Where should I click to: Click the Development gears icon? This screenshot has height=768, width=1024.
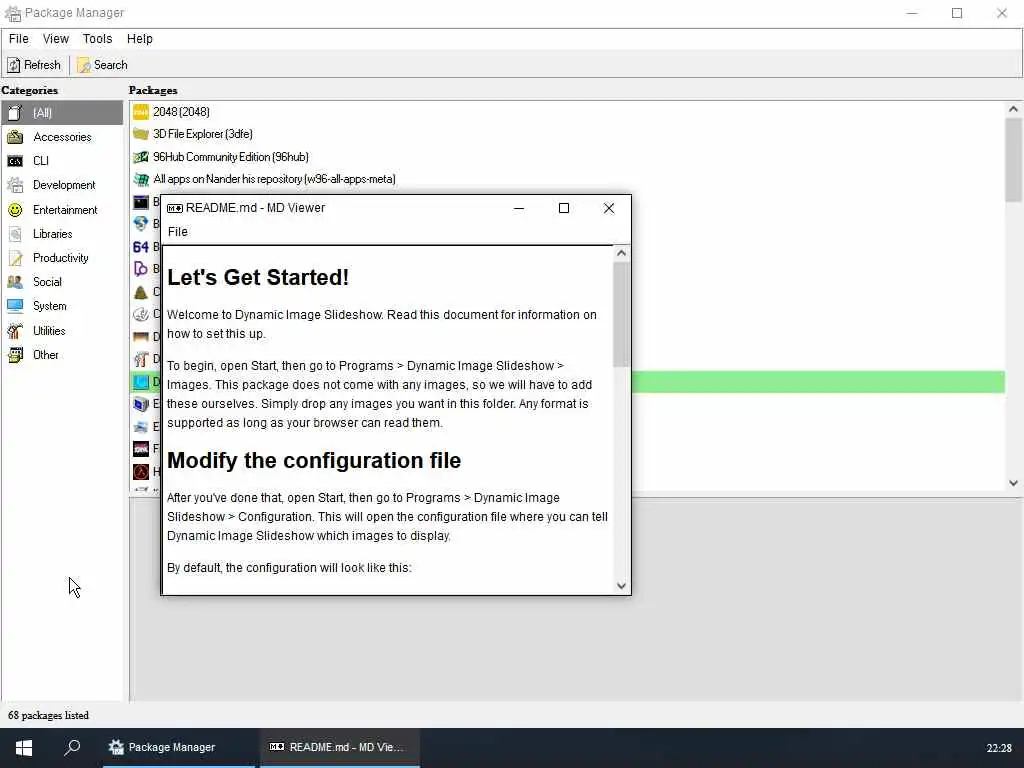coord(15,185)
